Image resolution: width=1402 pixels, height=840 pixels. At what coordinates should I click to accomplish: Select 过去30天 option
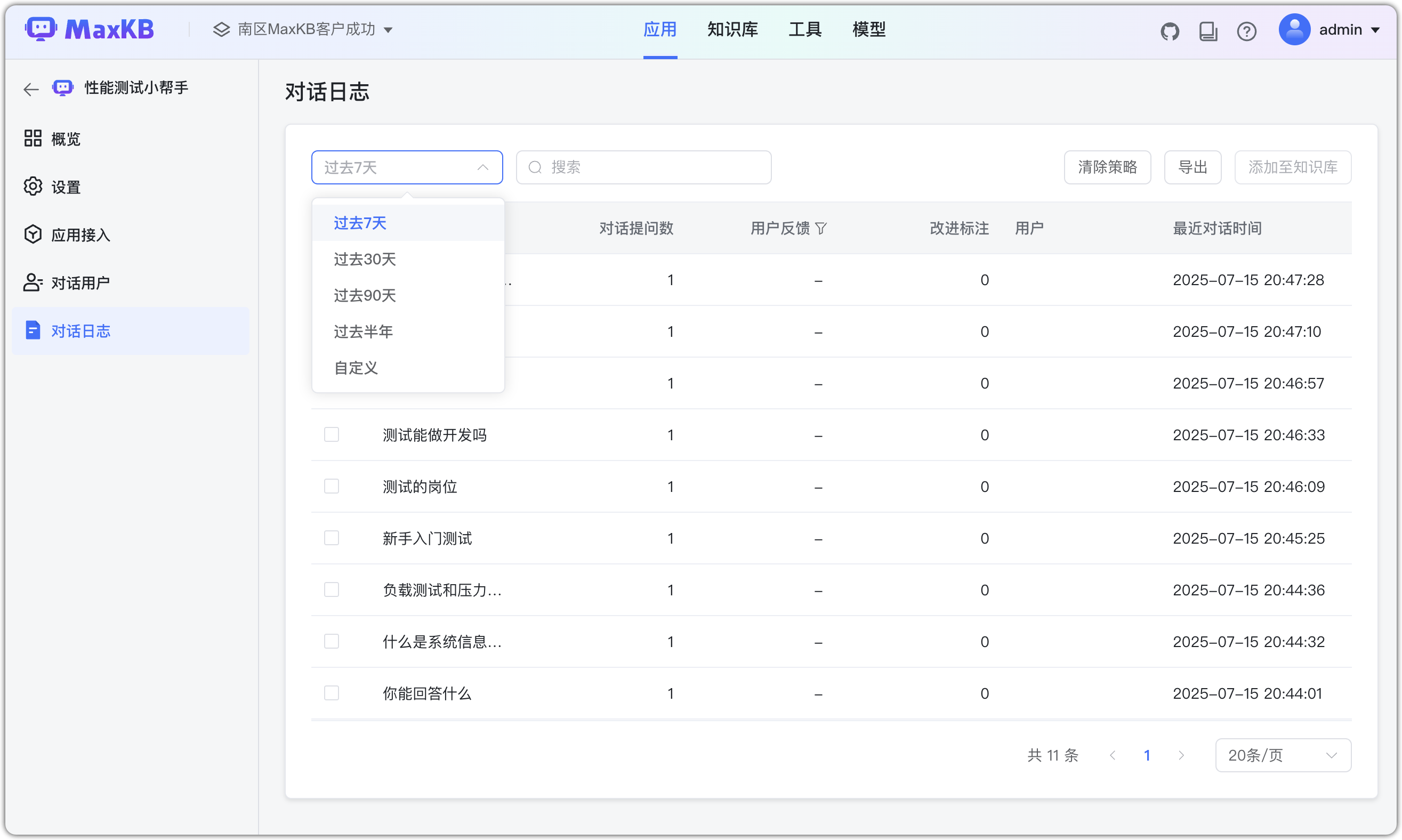coord(407,259)
